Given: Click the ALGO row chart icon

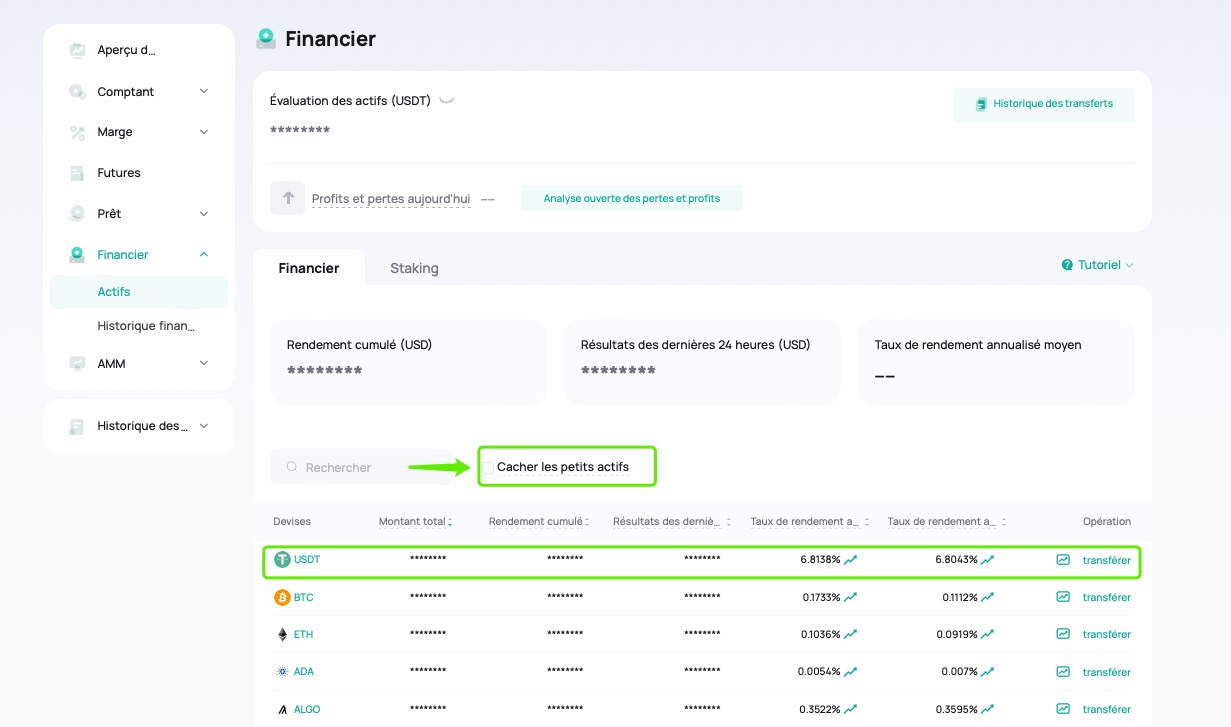Looking at the screenshot, I should pyautogui.click(x=1063, y=709).
